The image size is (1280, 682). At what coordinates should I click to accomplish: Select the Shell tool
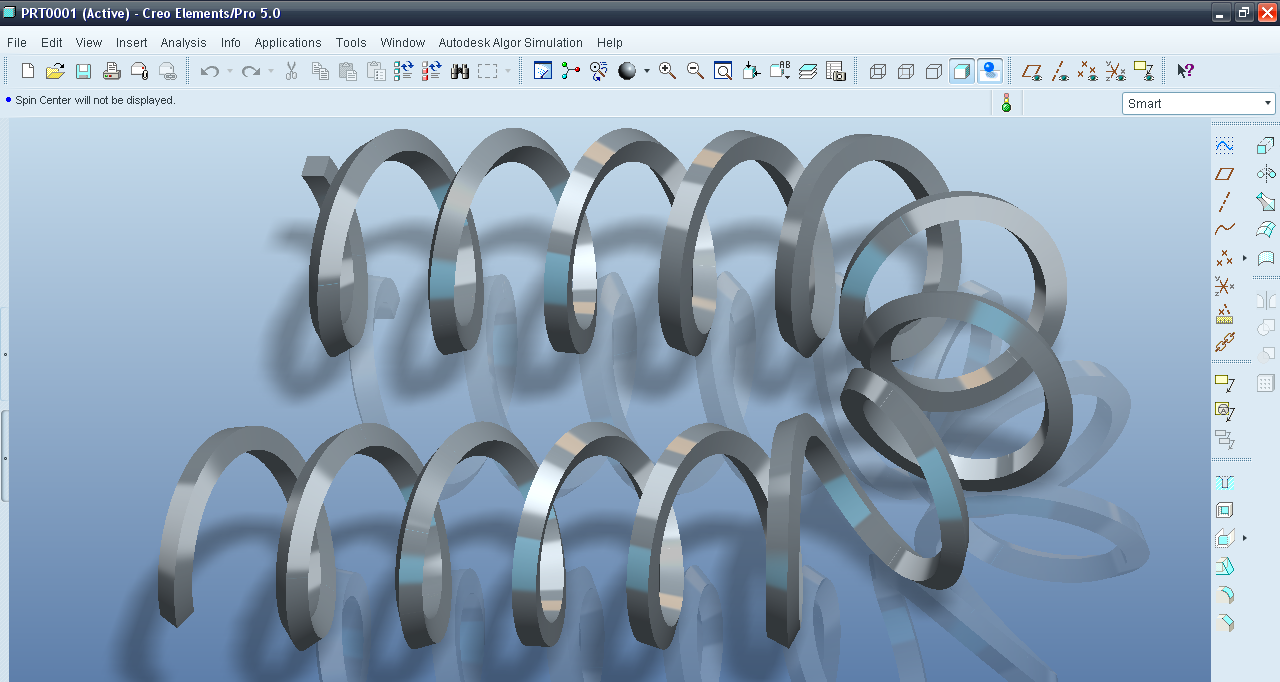click(x=1224, y=510)
